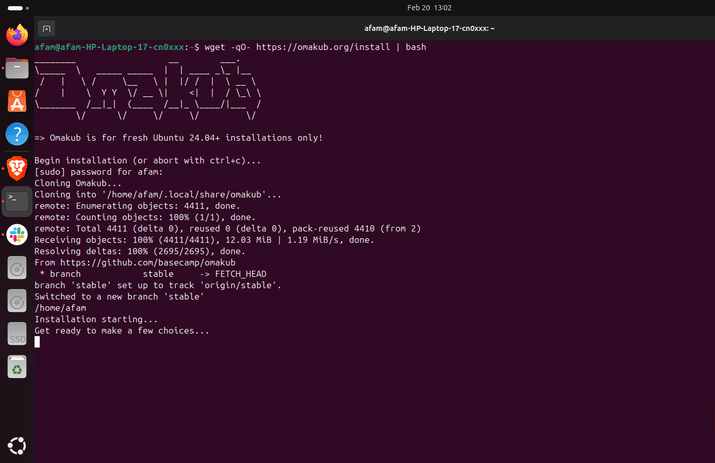Launch the Brave browser dock icon

coord(17,168)
